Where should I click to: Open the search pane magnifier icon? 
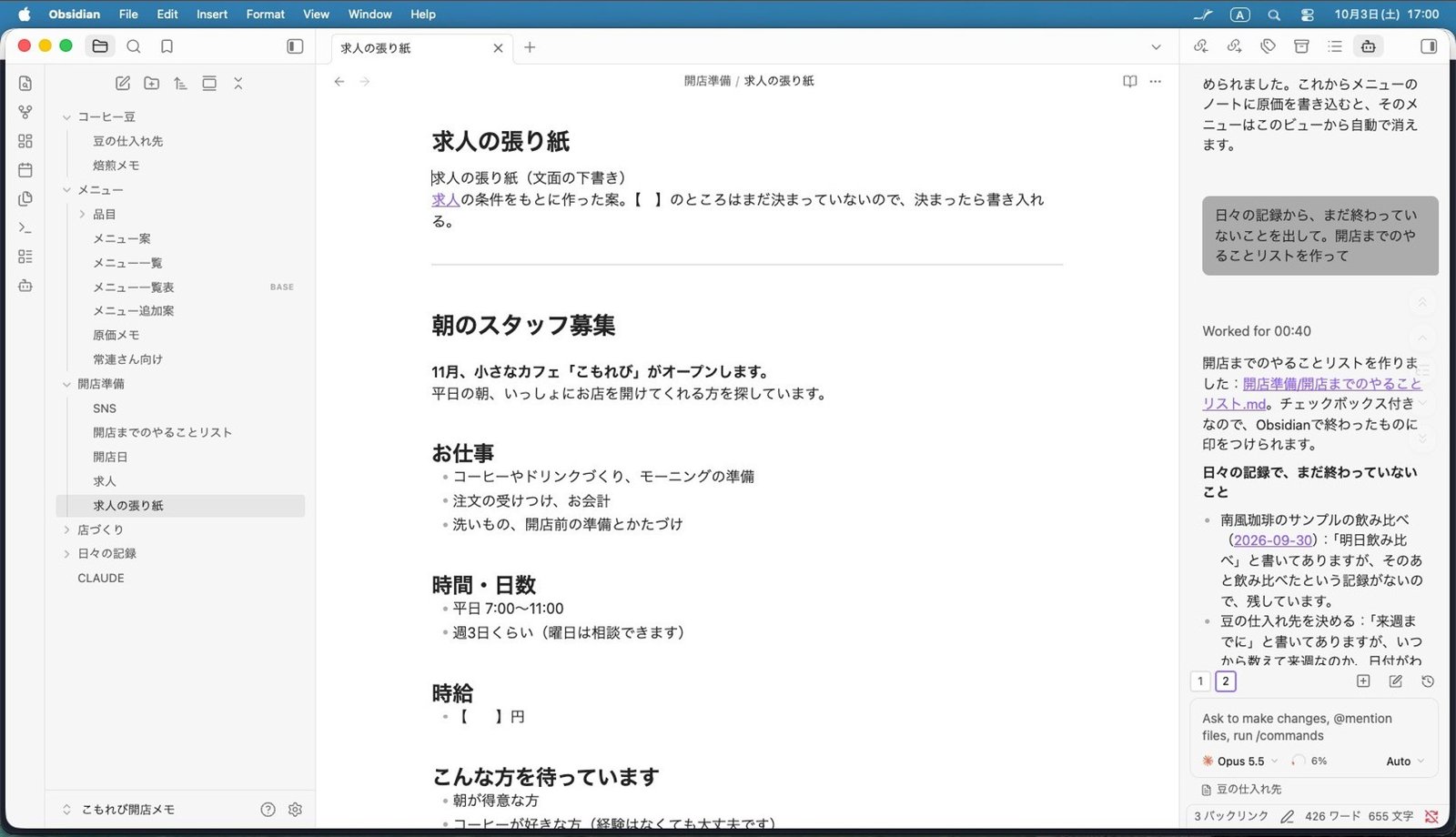pos(134,46)
